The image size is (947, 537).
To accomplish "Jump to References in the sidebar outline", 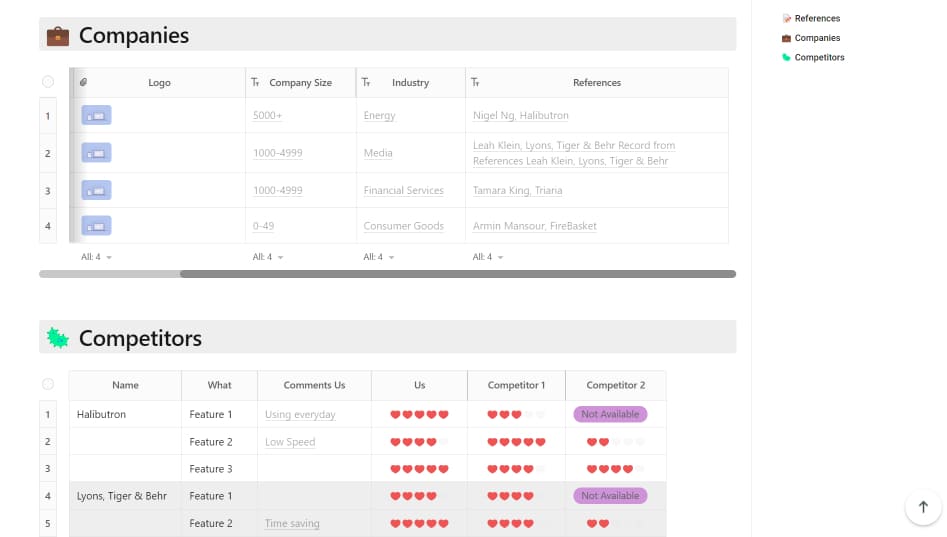I will tap(817, 19).
